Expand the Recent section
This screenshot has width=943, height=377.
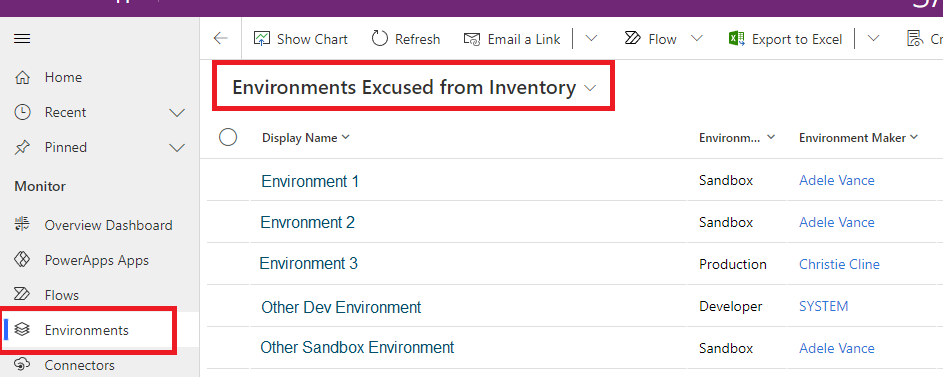(x=177, y=113)
